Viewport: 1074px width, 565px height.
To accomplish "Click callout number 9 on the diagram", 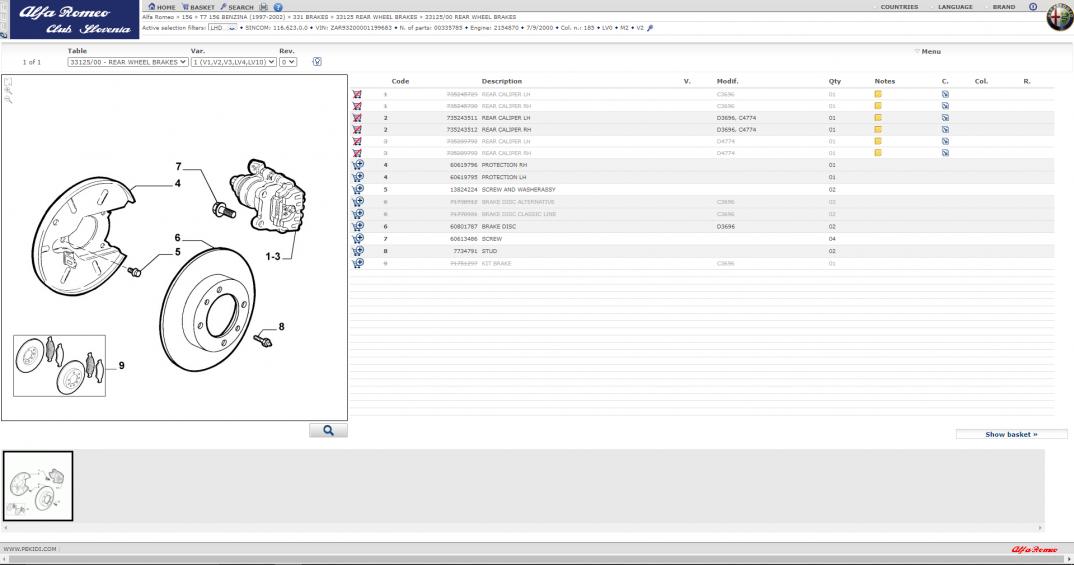I will pyautogui.click(x=122, y=366).
